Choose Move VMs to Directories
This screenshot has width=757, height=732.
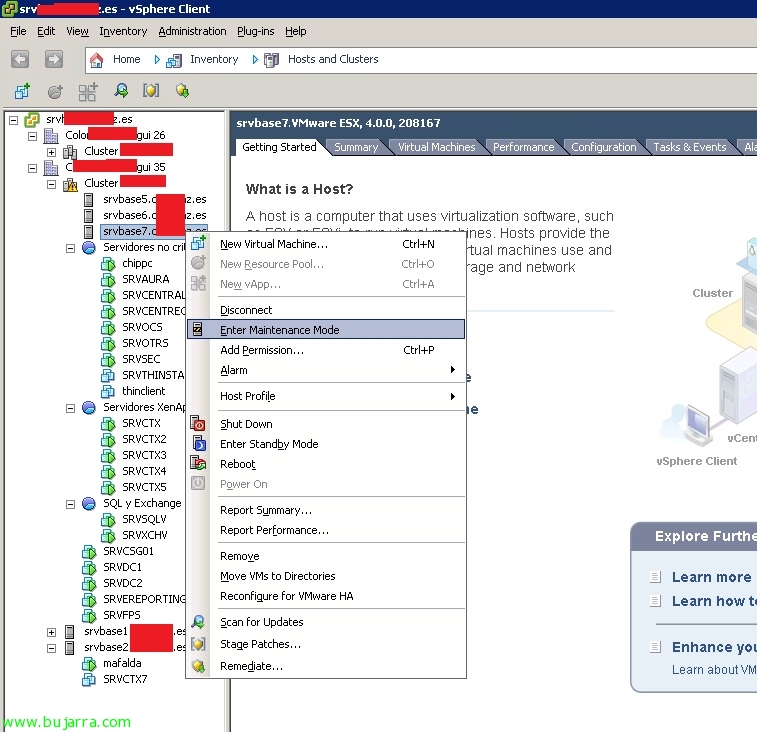(x=326, y=576)
